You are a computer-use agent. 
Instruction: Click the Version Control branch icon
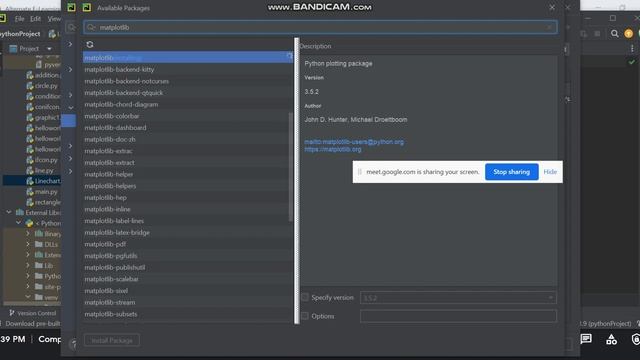click(x=11, y=313)
